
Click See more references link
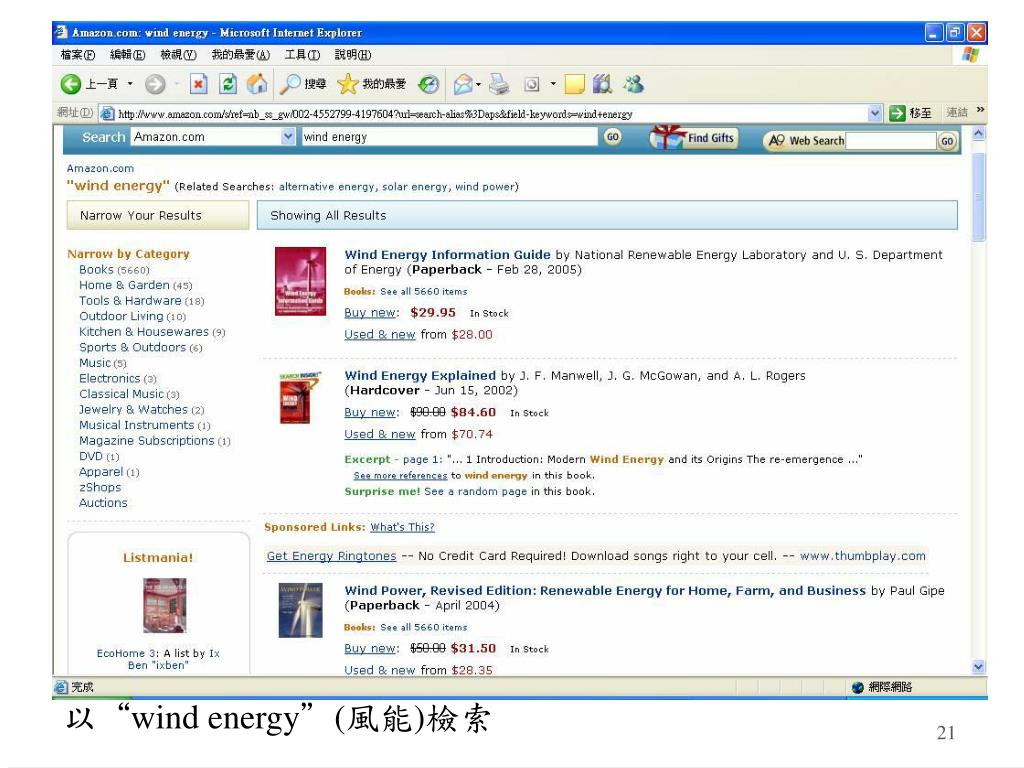pyautogui.click(x=400, y=475)
